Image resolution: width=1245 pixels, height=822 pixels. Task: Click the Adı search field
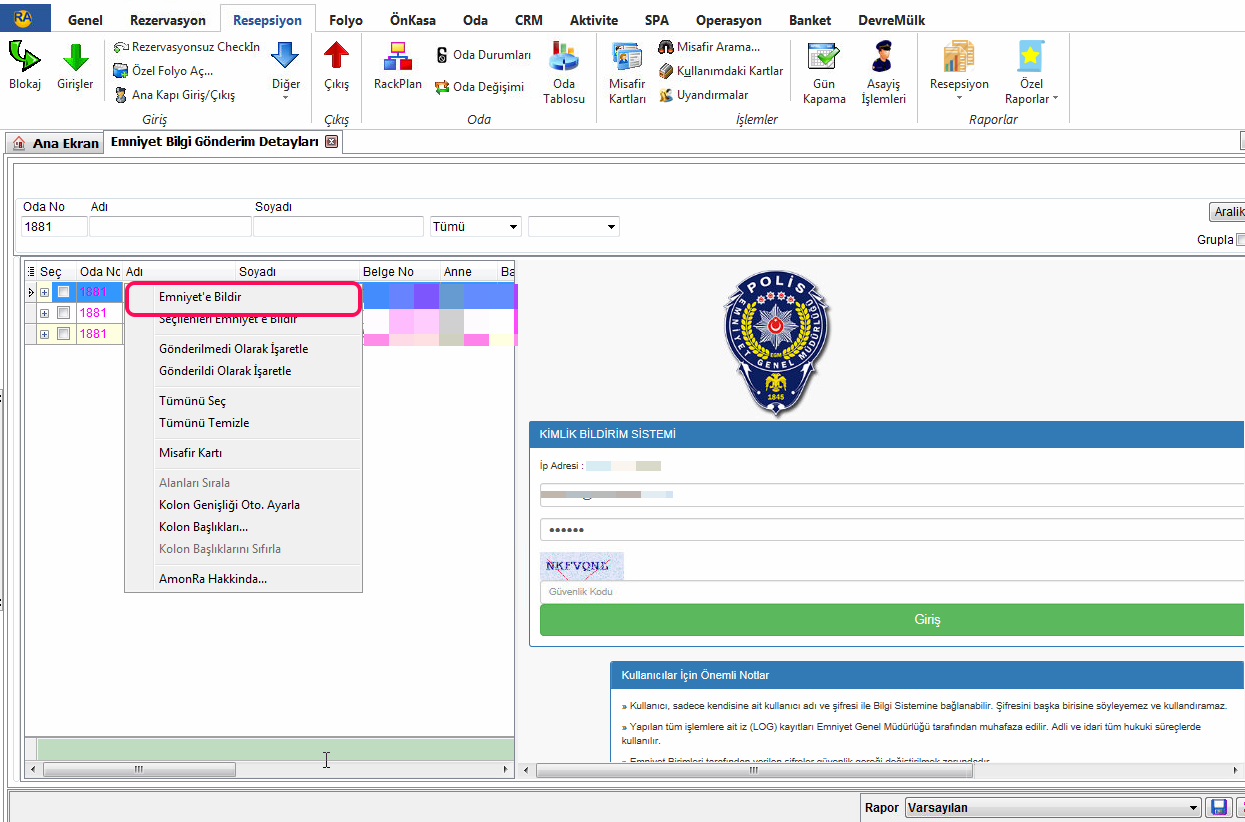pos(170,227)
